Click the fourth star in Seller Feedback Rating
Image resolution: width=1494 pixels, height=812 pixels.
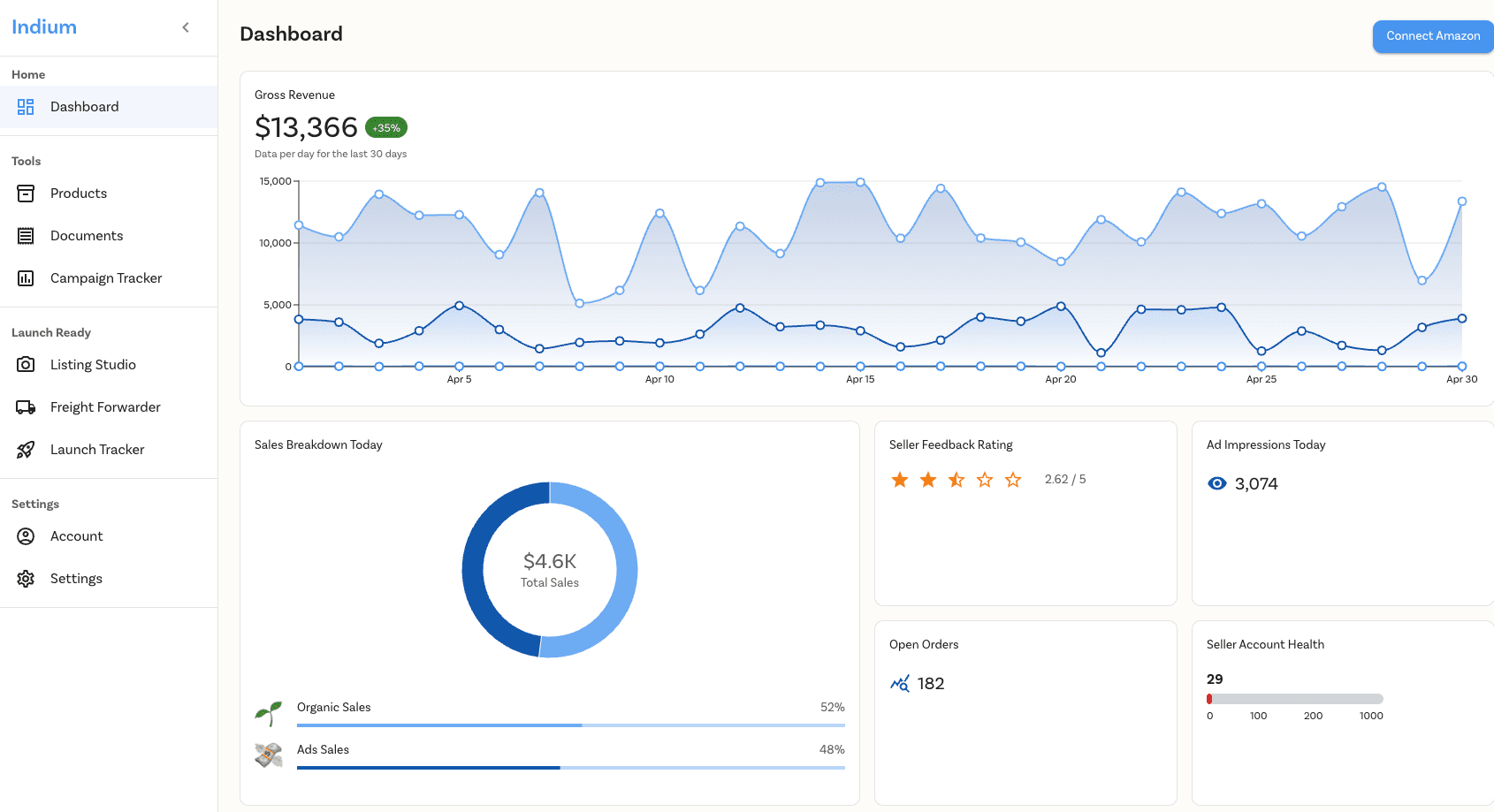985,480
